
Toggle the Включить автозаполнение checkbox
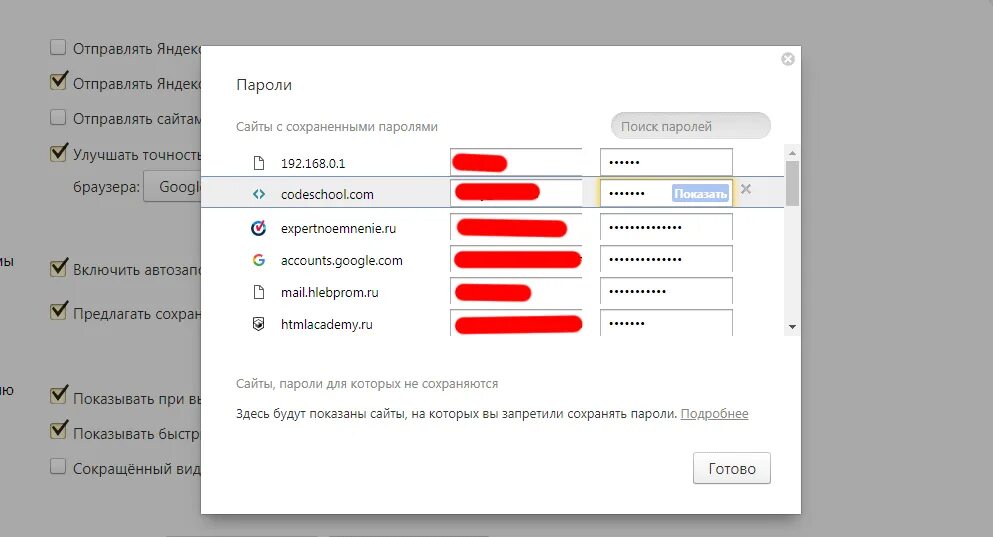[x=58, y=268]
